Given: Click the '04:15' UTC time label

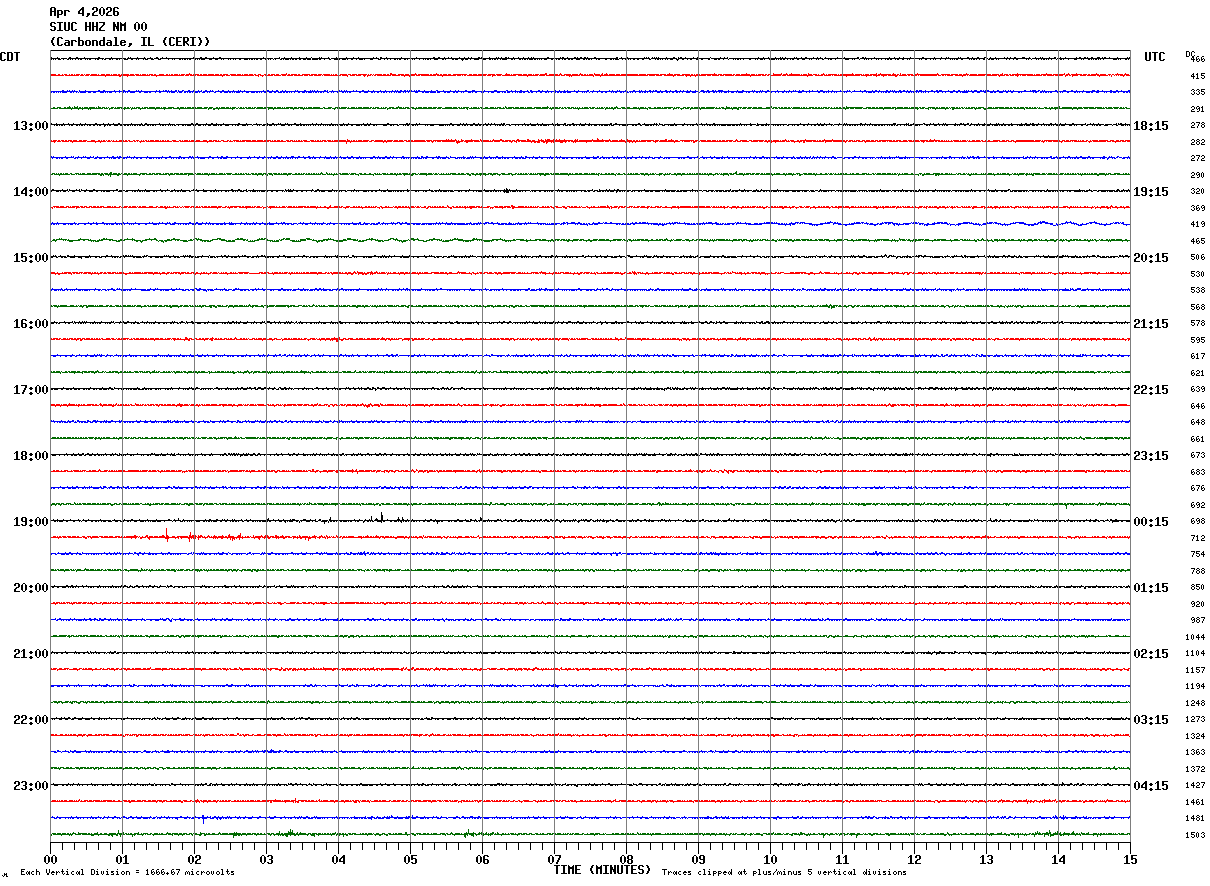Looking at the screenshot, I should coord(1150,786).
